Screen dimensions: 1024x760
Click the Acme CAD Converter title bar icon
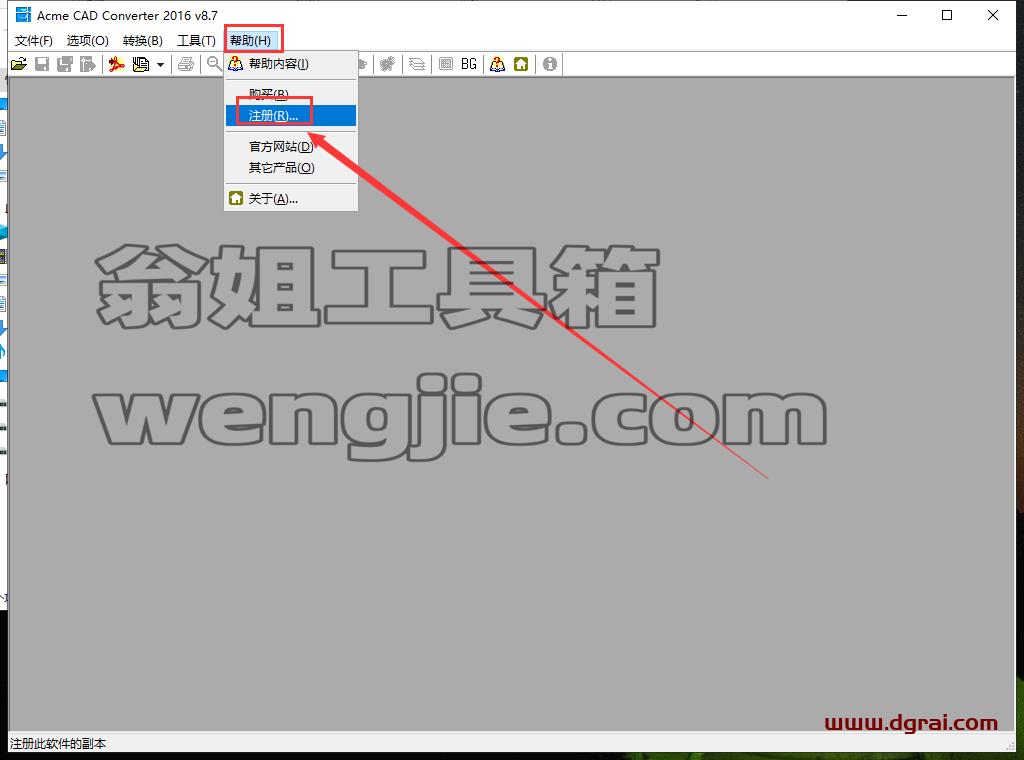click(x=23, y=14)
